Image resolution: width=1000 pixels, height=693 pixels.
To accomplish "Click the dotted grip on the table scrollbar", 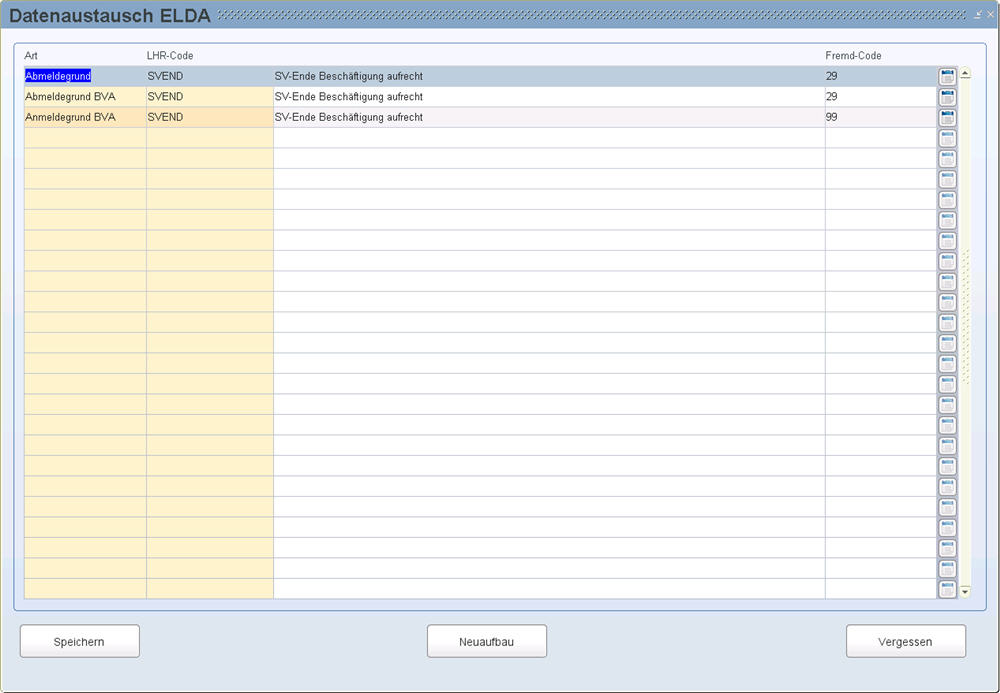I will (x=965, y=317).
